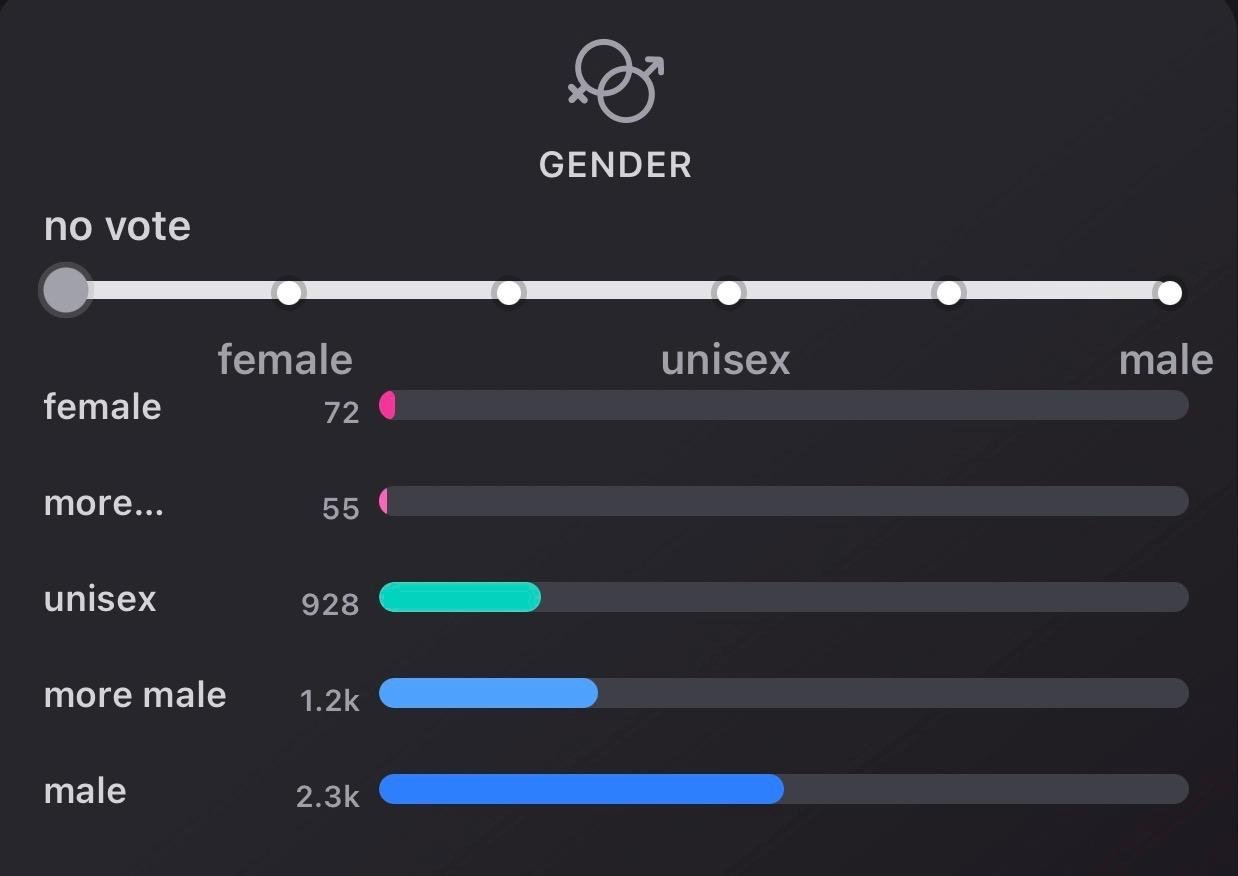Select the more female slider point
This screenshot has width=1238, height=876.
point(509,292)
